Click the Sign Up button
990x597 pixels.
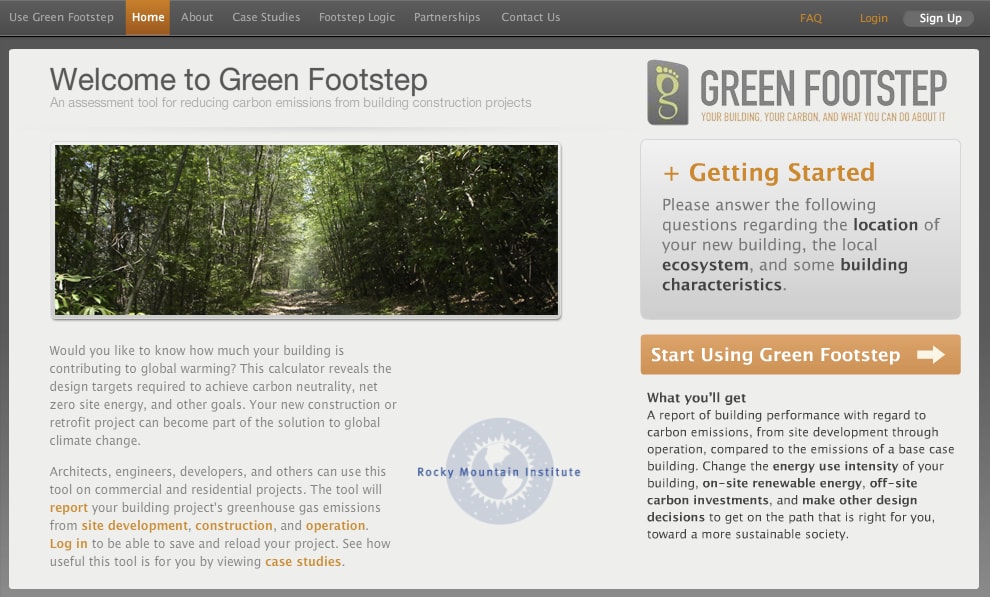[940, 18]
